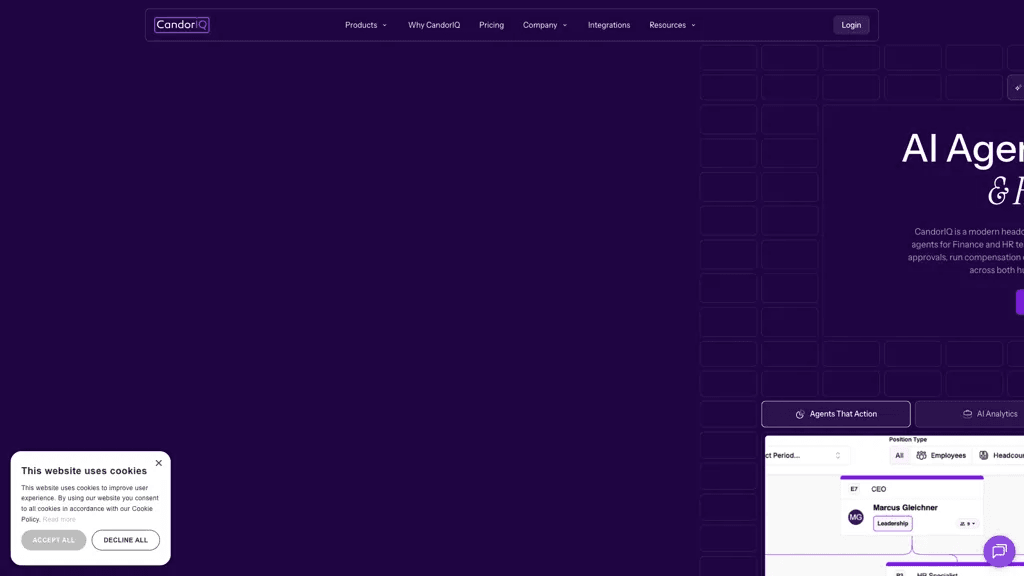Expand the Company dropdown menu
1024x576 pixels.
[545, 25]
